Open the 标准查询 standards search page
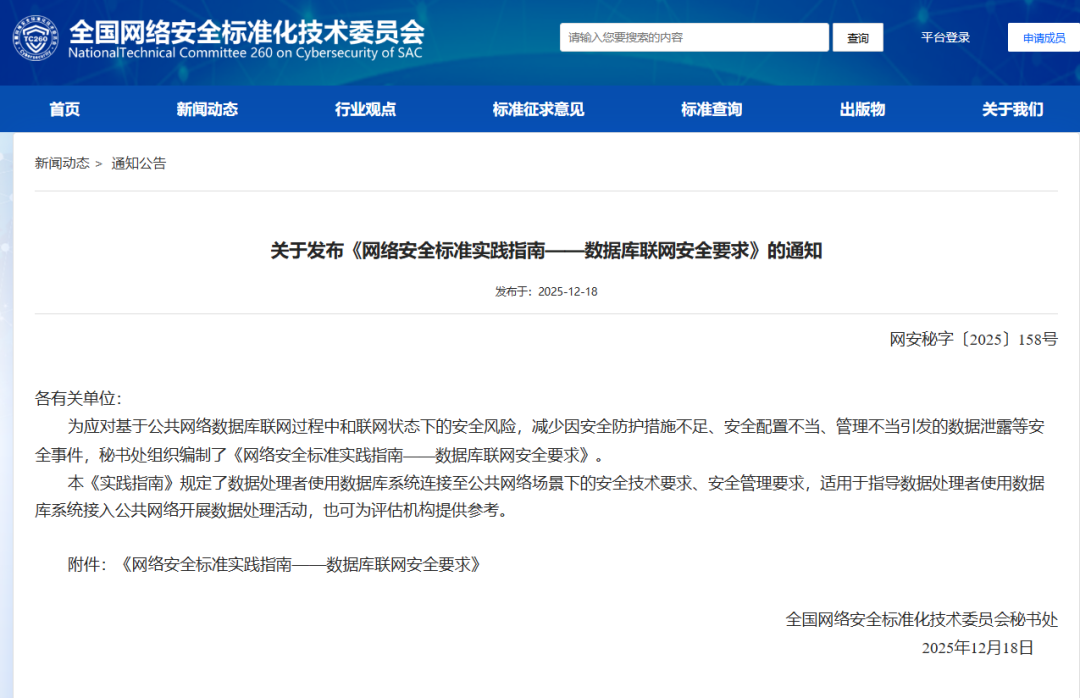 710,109
